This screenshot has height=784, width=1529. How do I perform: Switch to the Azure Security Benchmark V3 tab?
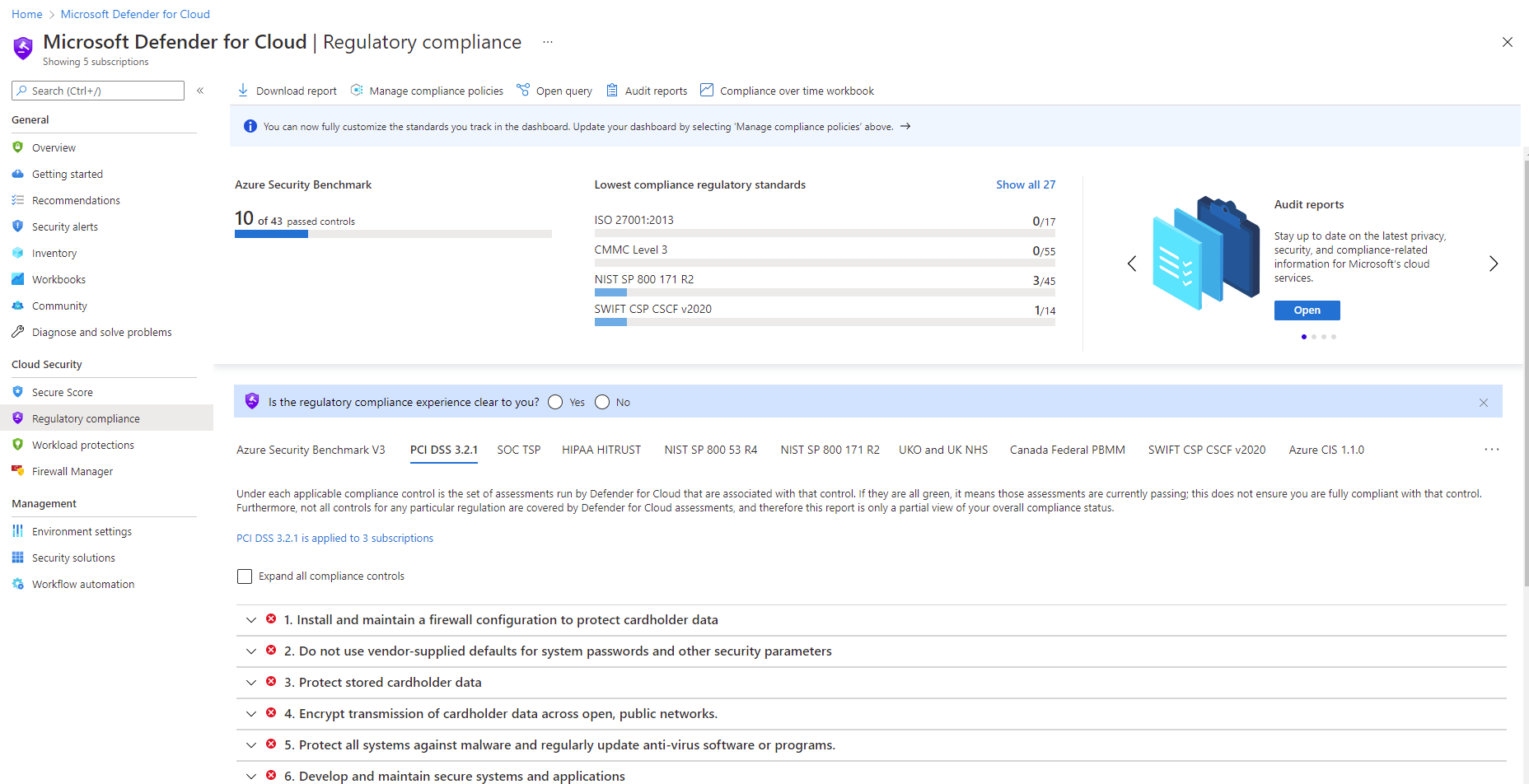click(311, 450)
